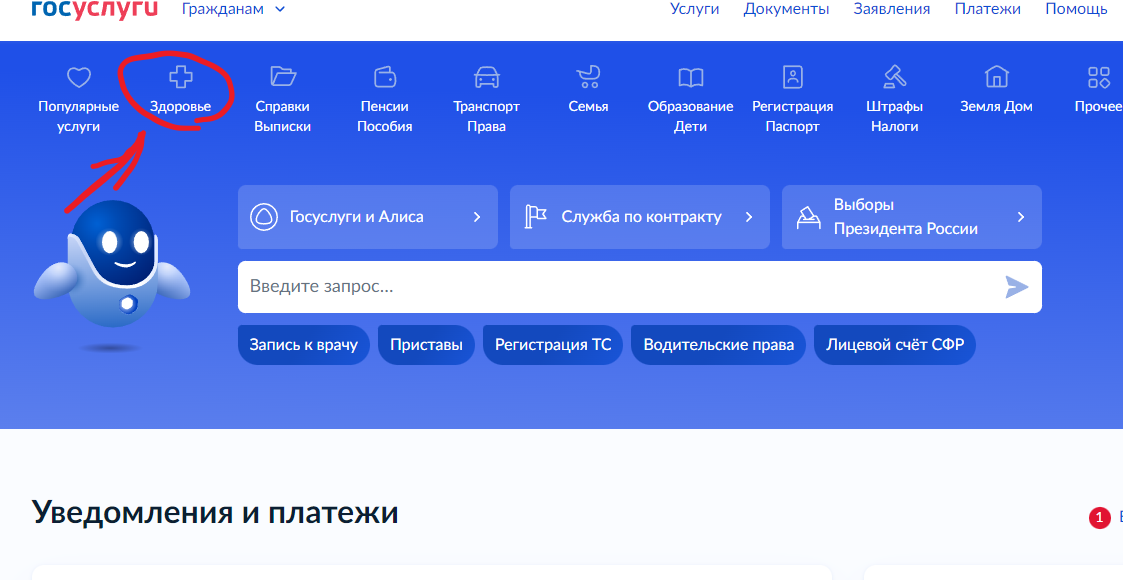Open Пенсии Пособия section icon
The height and width of the screenshot is (580, 1123).
pos(384,75)
